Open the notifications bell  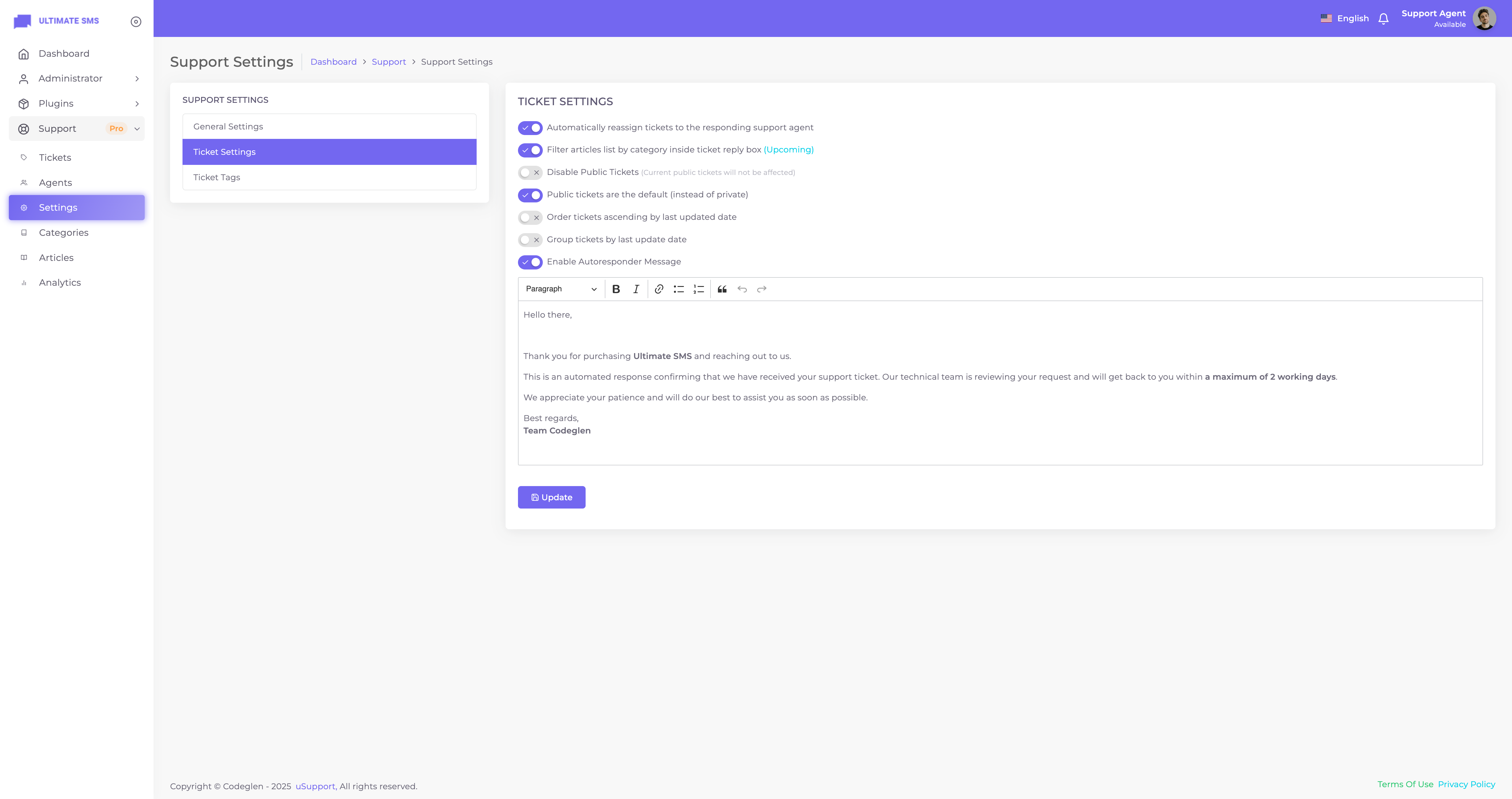(x=1384, y=19)
